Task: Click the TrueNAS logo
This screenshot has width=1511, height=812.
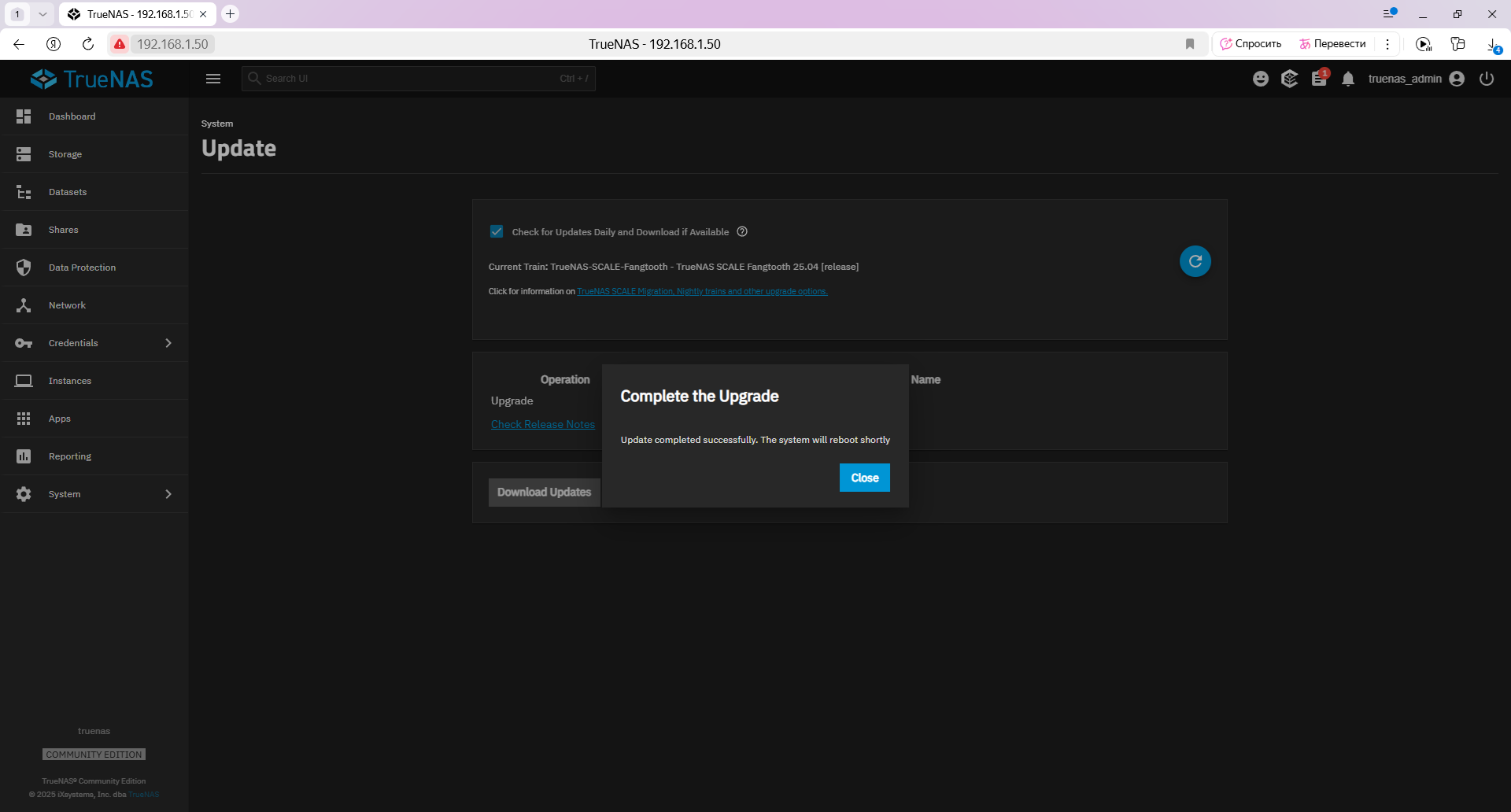Action: pyautogui.click(x=92, y=79)
